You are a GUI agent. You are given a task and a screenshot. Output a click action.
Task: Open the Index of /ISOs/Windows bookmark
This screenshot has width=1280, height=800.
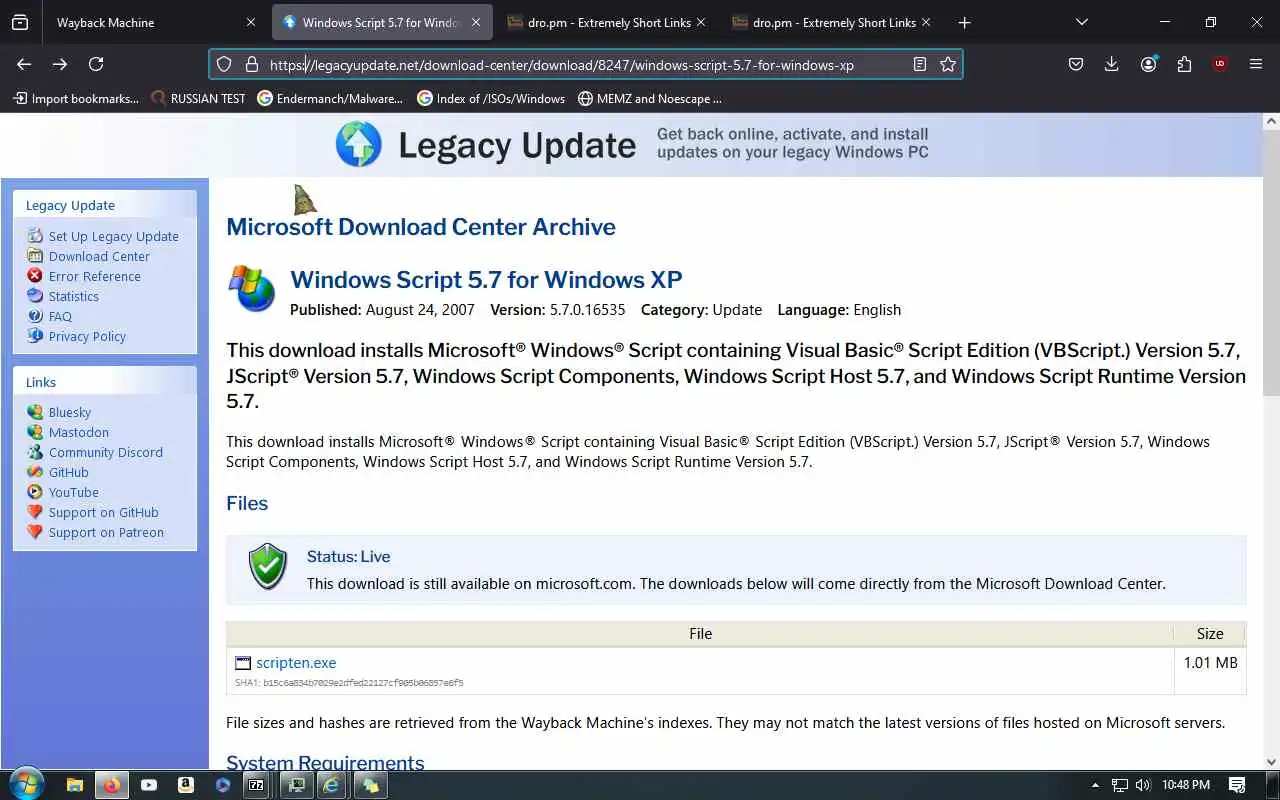pos(491,98)
